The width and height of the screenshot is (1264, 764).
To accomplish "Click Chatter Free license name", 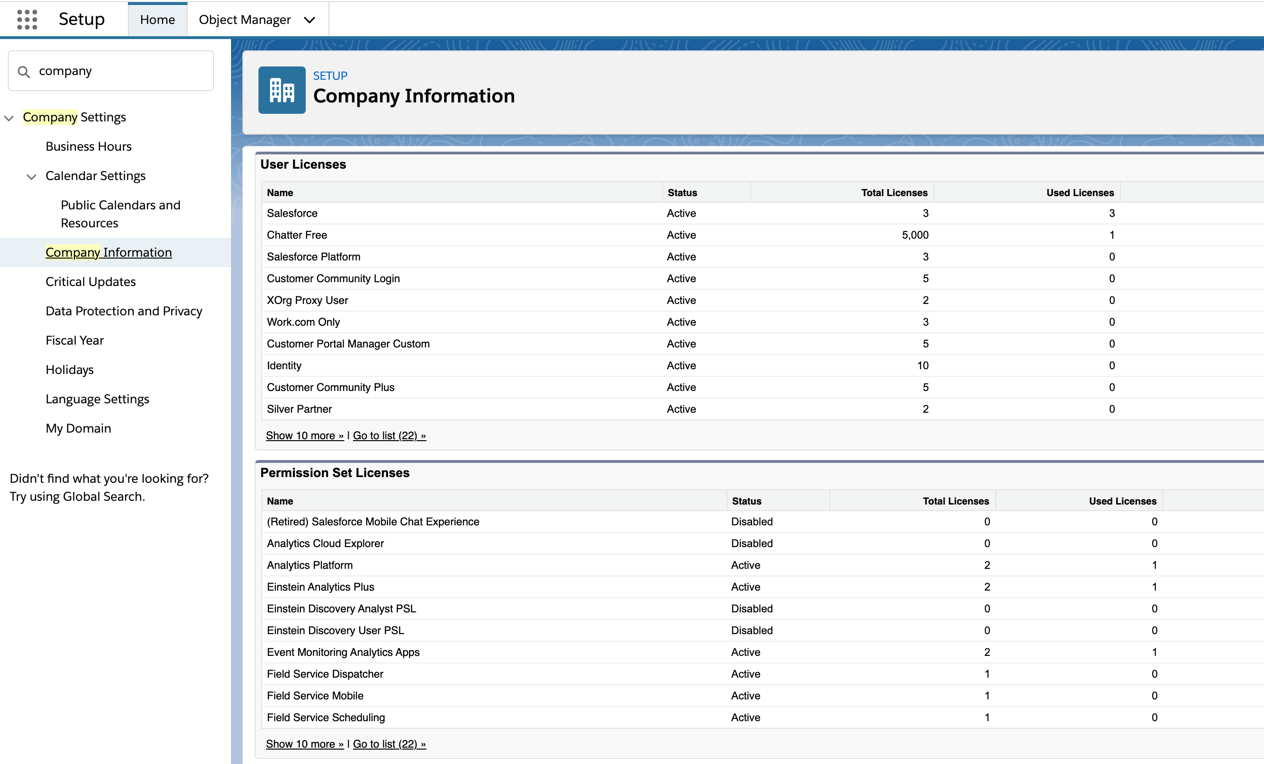I will 297,235.
